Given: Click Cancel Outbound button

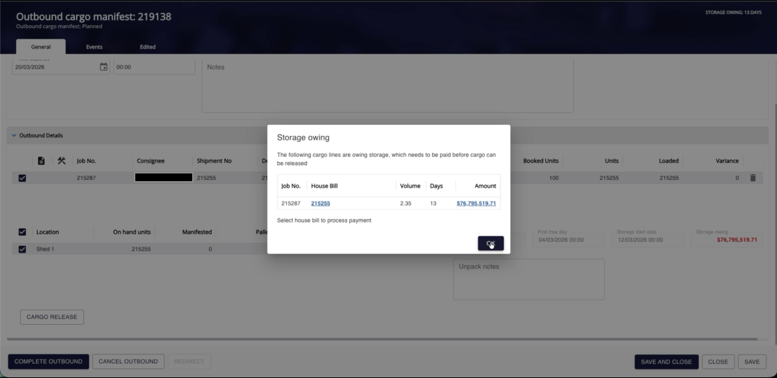Looking at the screenshot, I should tap(128, 362).
